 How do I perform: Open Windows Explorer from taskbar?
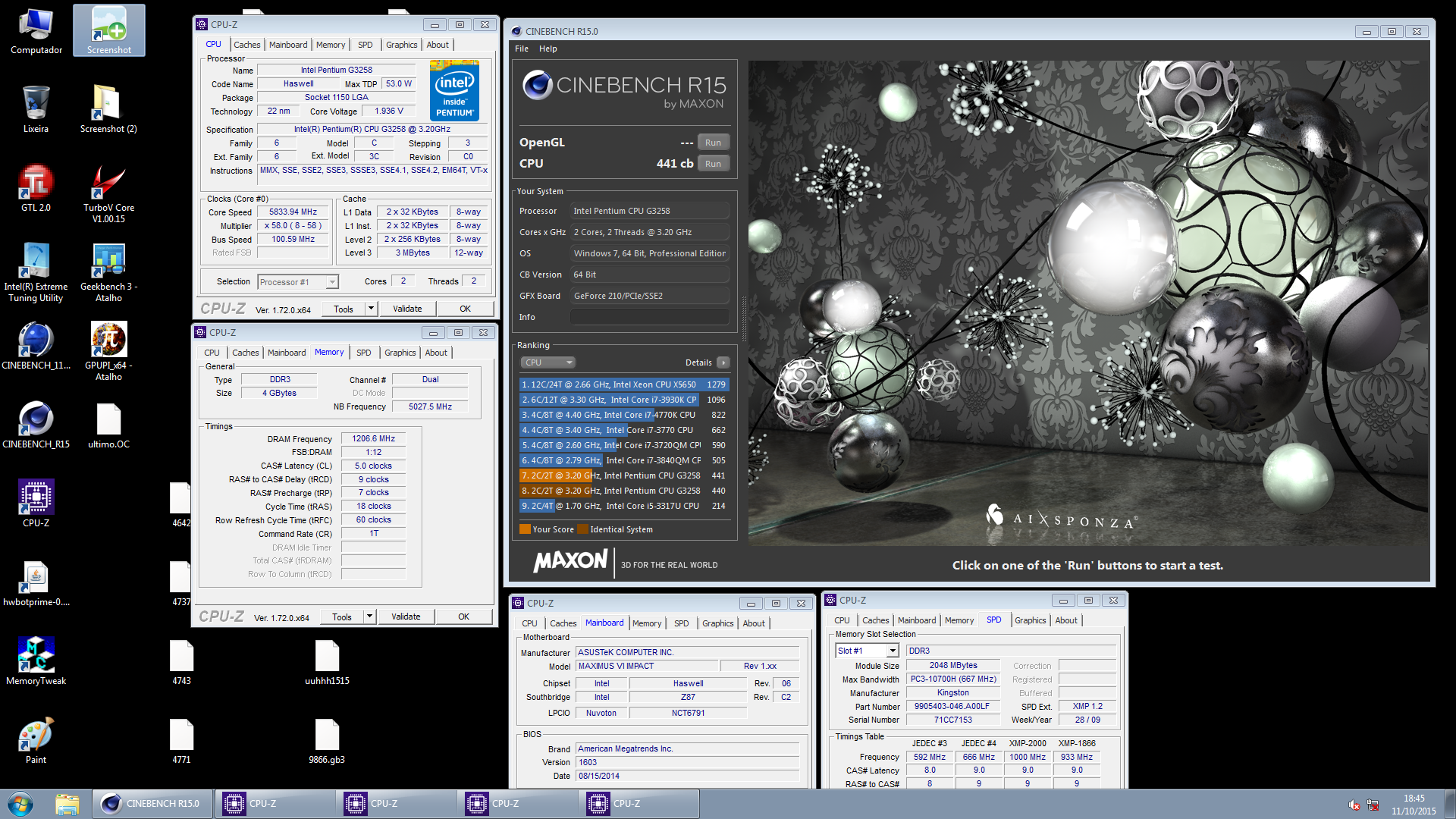click(x=67, y=804)
